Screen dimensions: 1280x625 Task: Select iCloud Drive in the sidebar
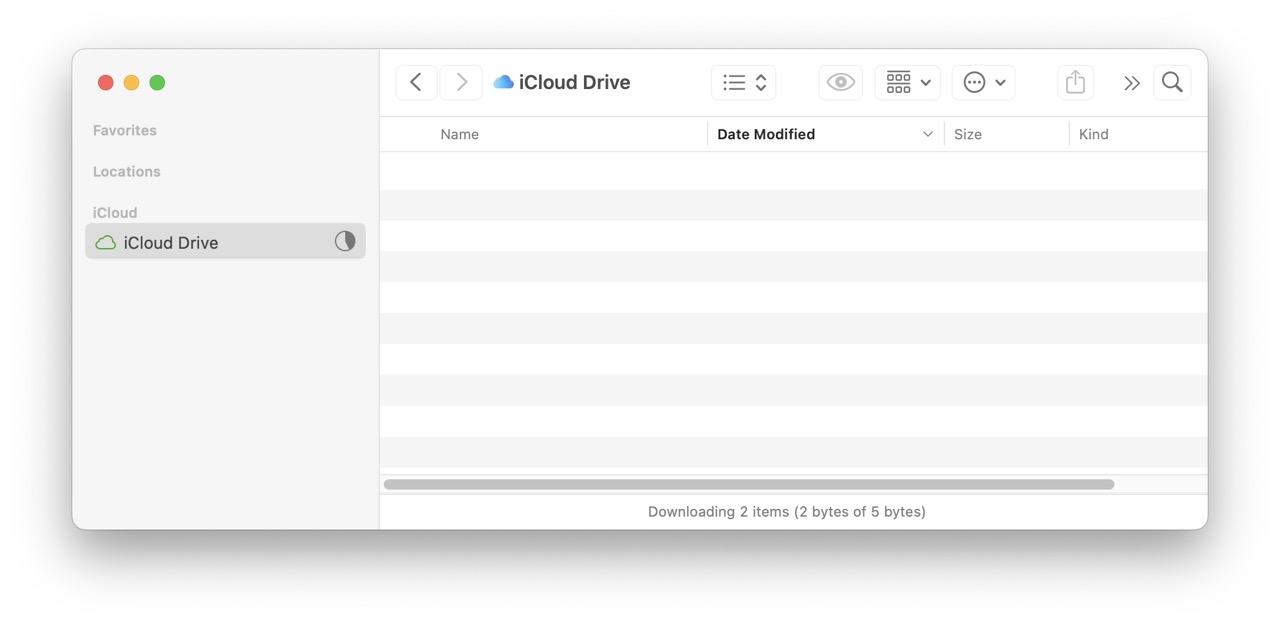tap(225, 241)
